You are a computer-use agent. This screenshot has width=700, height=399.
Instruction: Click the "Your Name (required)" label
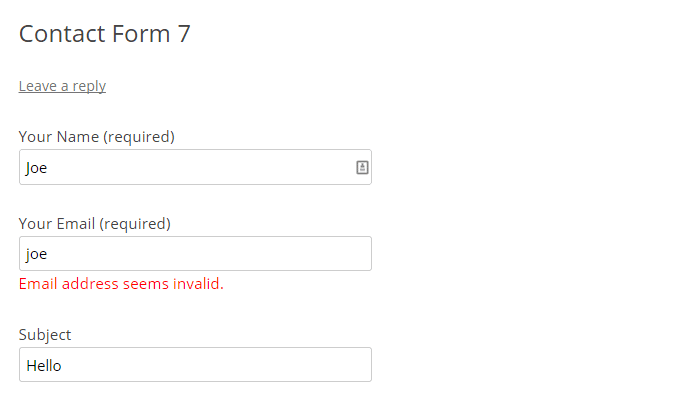point(96,137)
